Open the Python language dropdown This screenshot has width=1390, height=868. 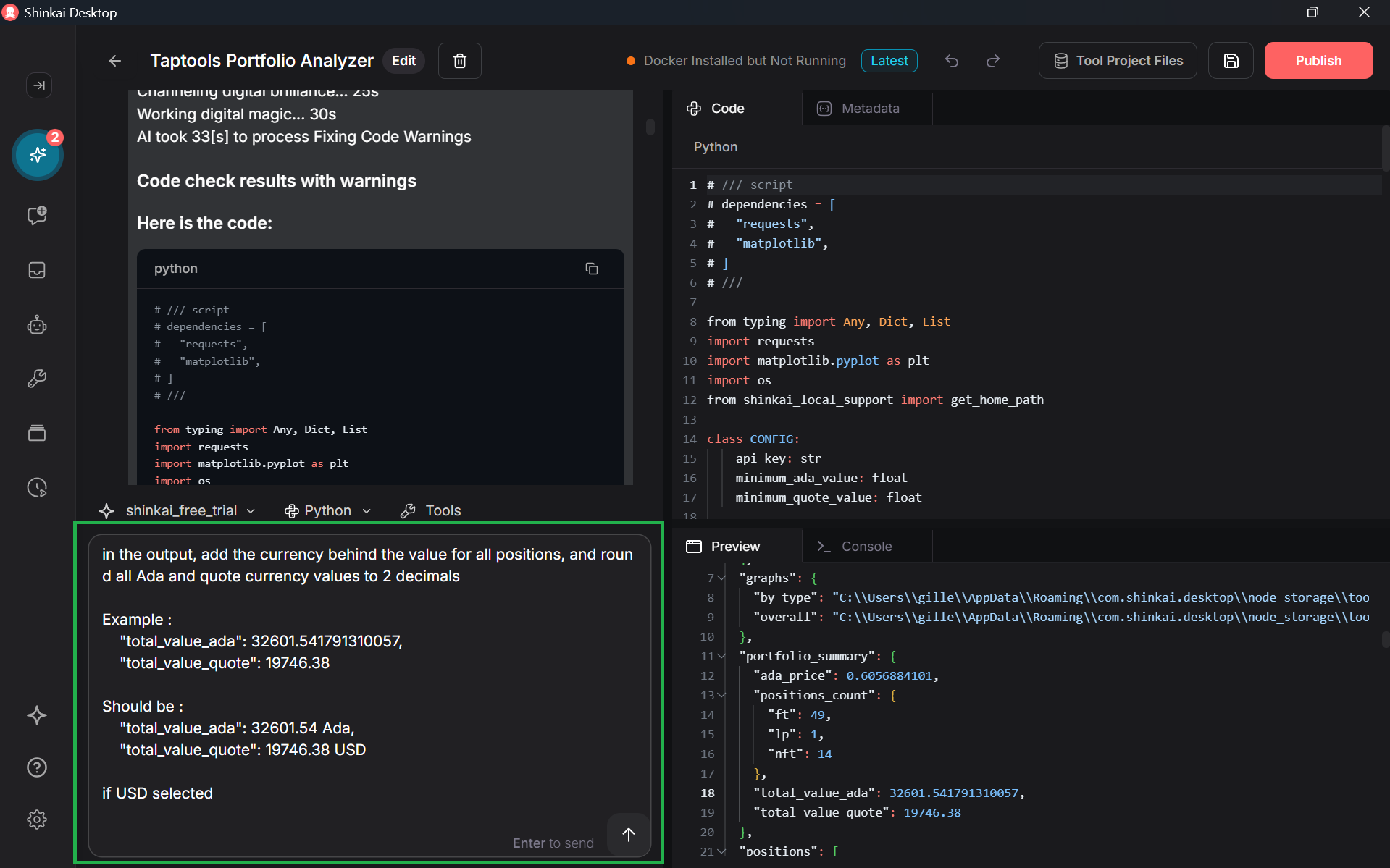pyautogui.click(x=328, y=510)
